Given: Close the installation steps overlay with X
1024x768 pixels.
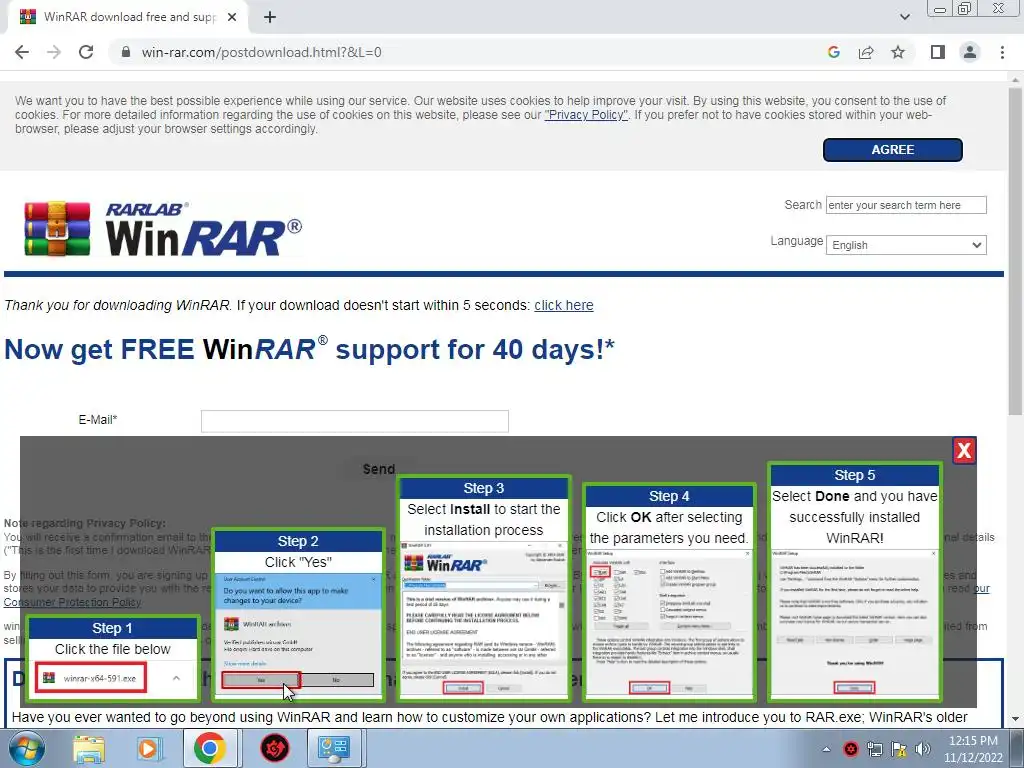Looking at the screenshot, I should coord(964,451).
